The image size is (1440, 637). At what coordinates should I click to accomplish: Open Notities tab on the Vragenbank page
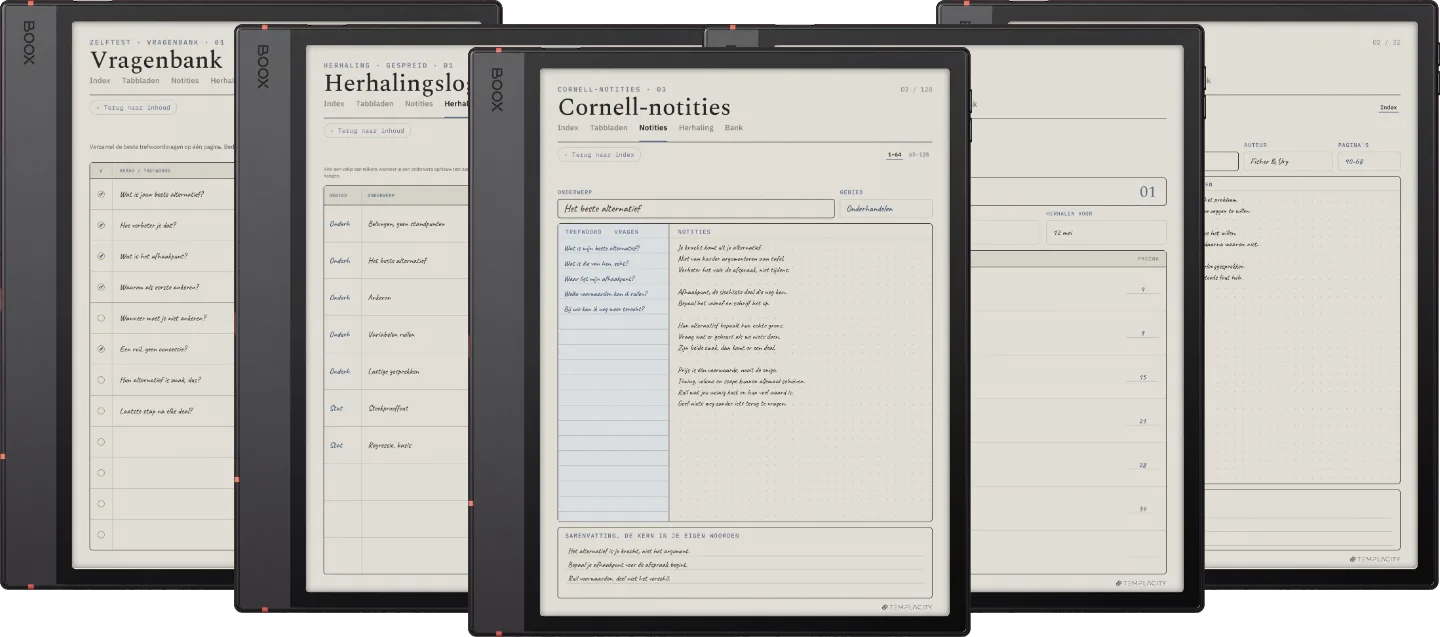pos(185,80)
